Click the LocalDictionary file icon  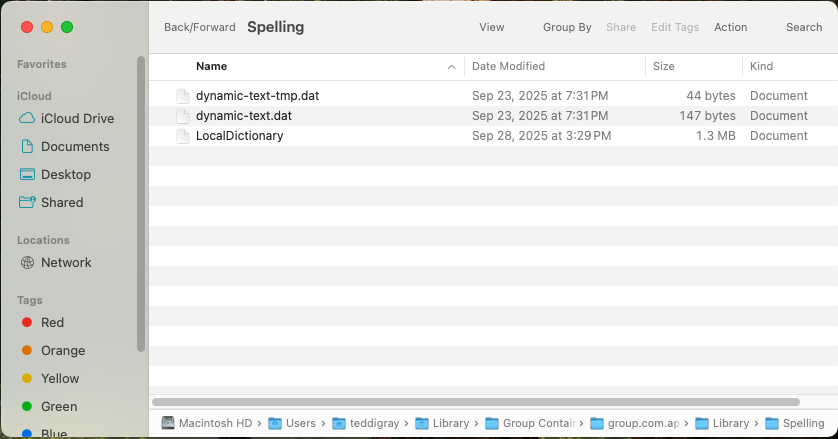pyautogui.click(x=182, y=136)
